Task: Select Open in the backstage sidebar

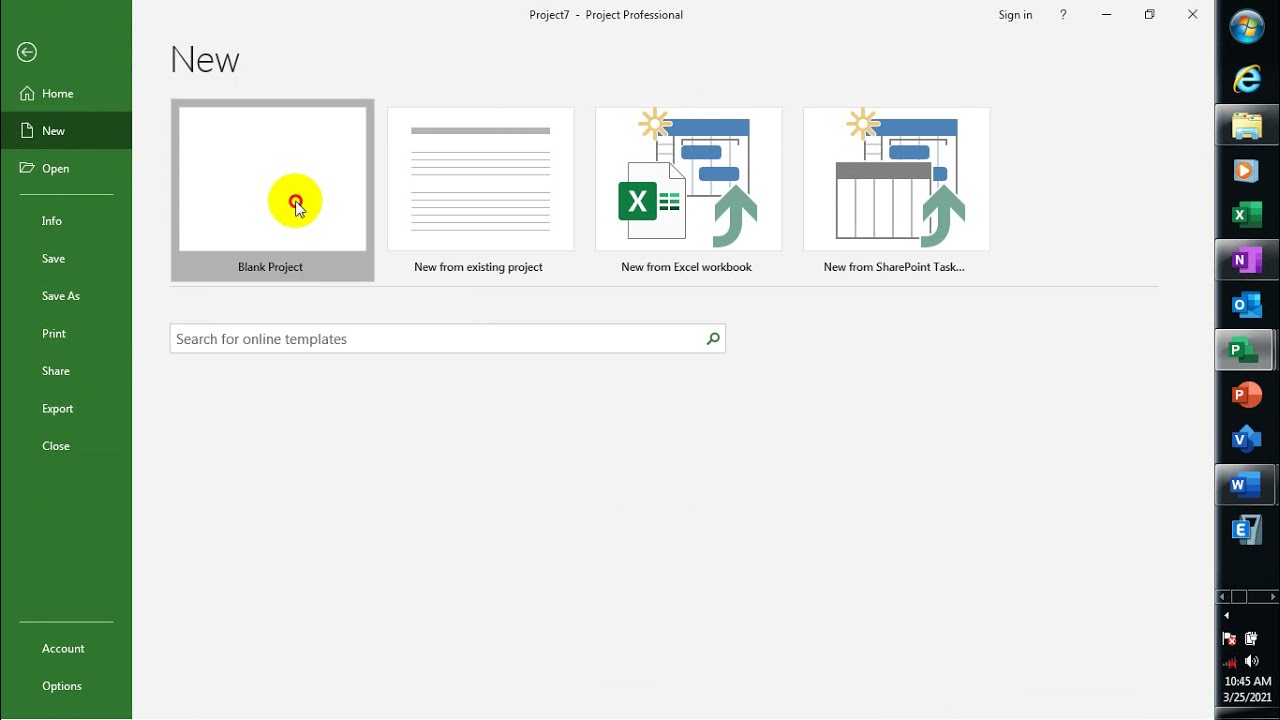Action: coord(66,168)
